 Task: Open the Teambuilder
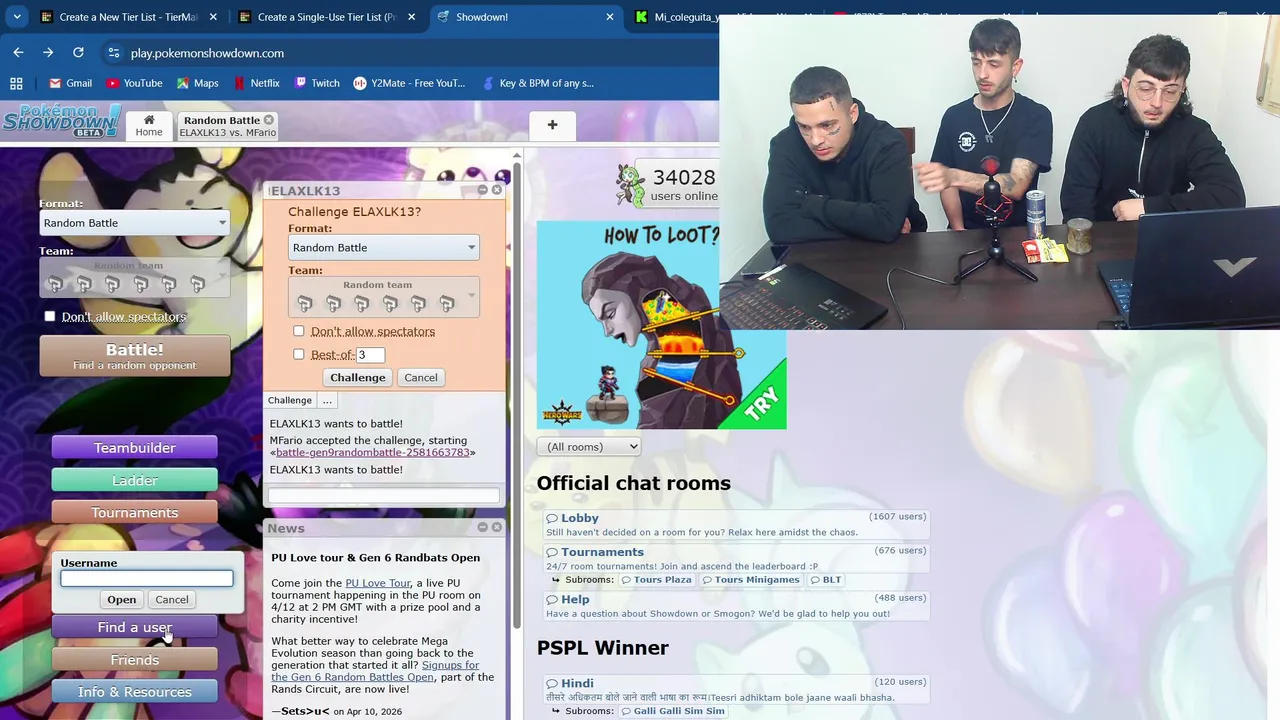135,447
